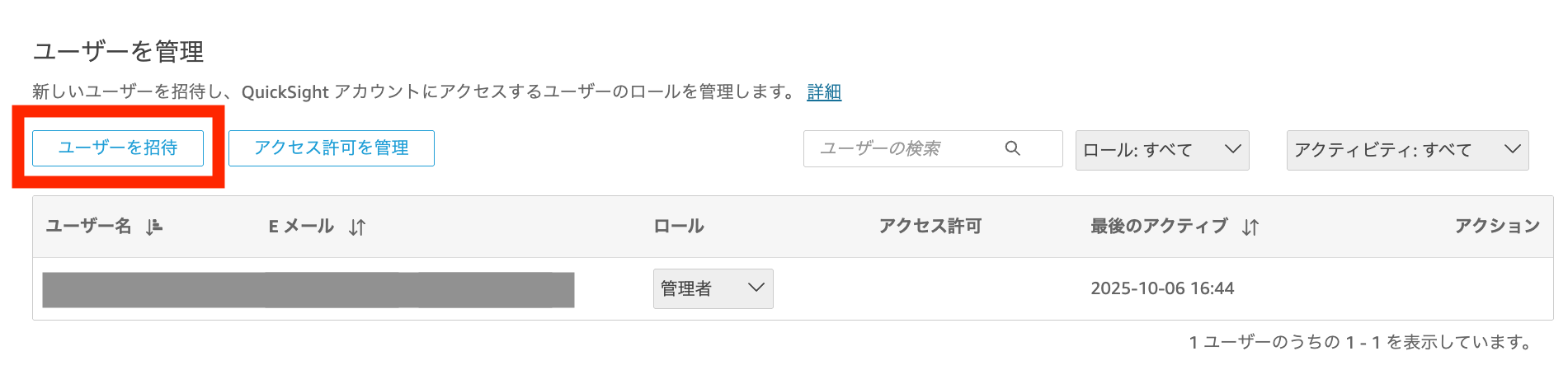Open アクセス許可を管理 settings
Image resolution: width=1568 pixels, height=384 pixels.
(x=331, y=148)
